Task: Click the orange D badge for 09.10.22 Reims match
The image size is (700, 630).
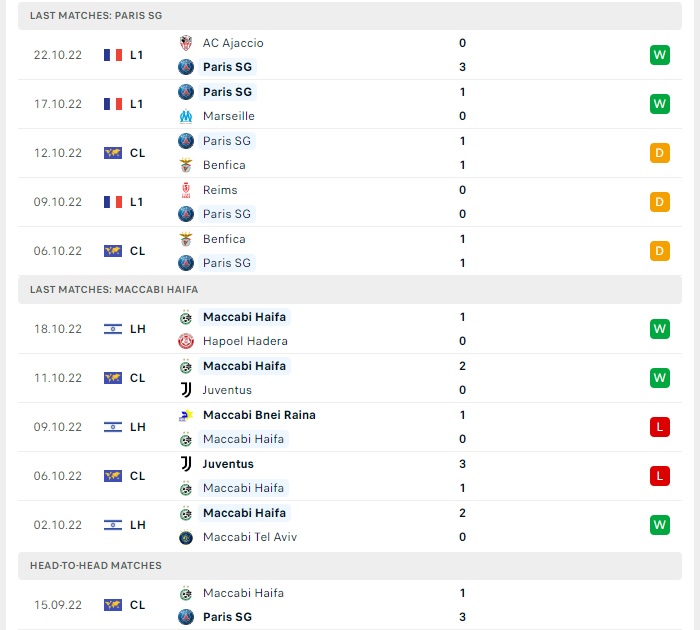Action: point(659,202)
